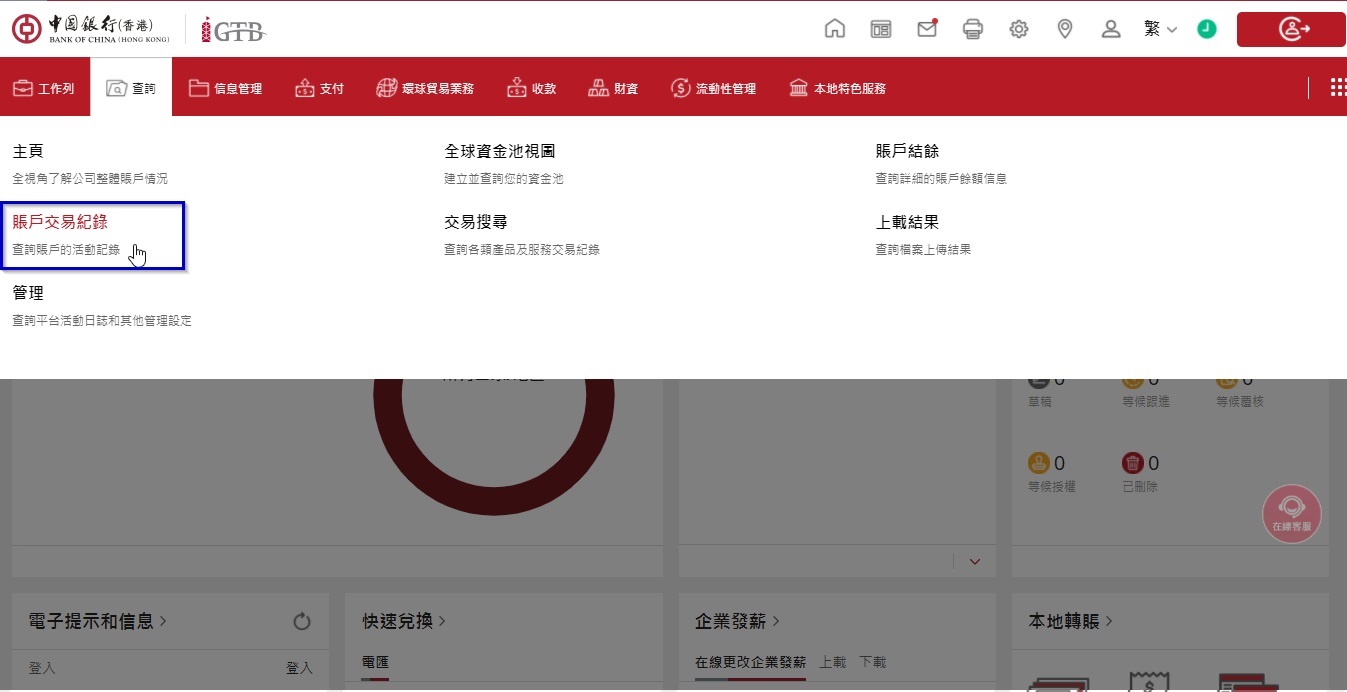Image resolution: width=1347 pixels, height=692 pixels.
Task: Open 全球資金池視圖 link
Action: pos(499,151)
